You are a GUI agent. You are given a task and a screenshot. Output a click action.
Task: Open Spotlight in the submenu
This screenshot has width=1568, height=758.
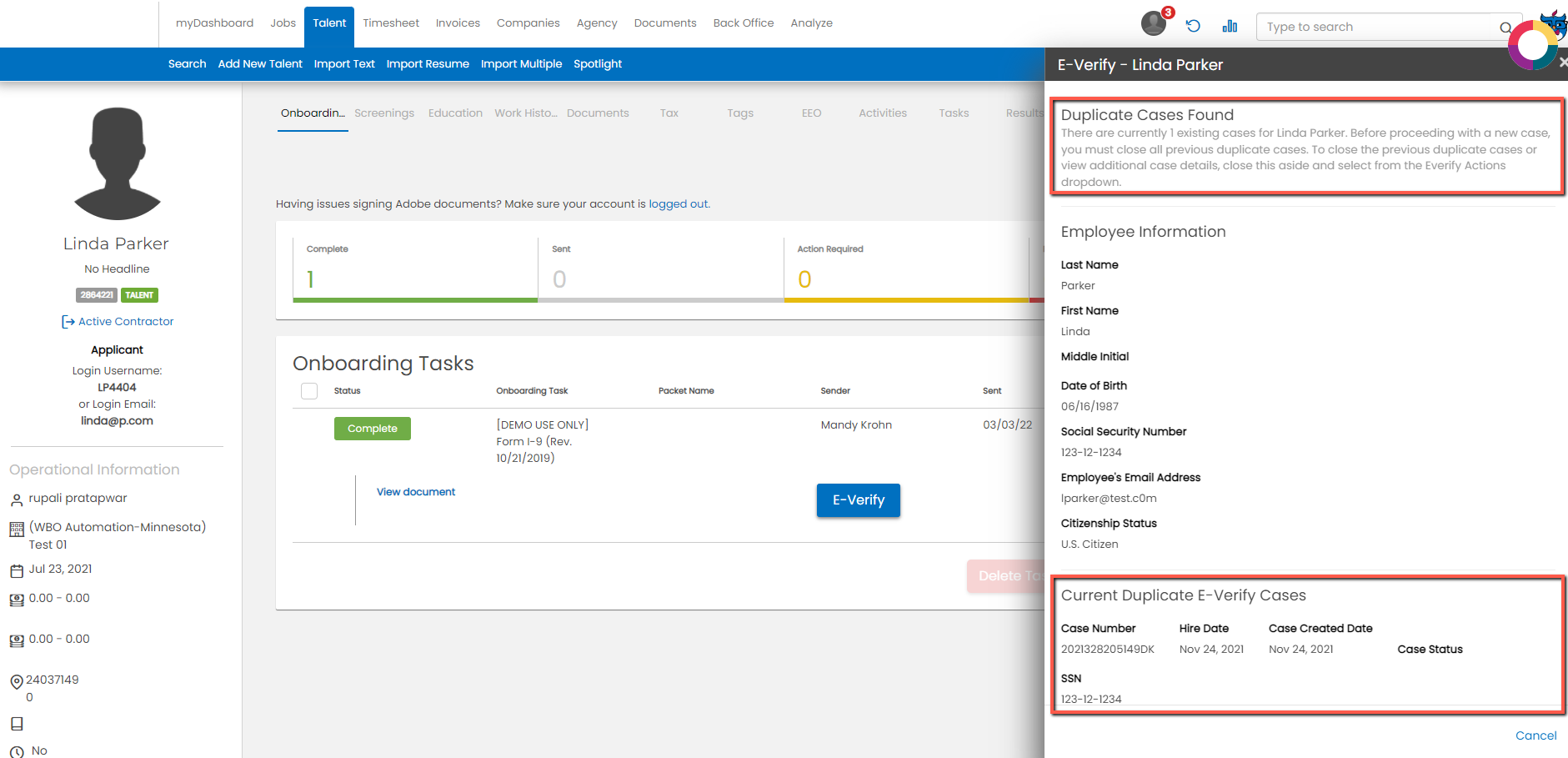[598, 64]
